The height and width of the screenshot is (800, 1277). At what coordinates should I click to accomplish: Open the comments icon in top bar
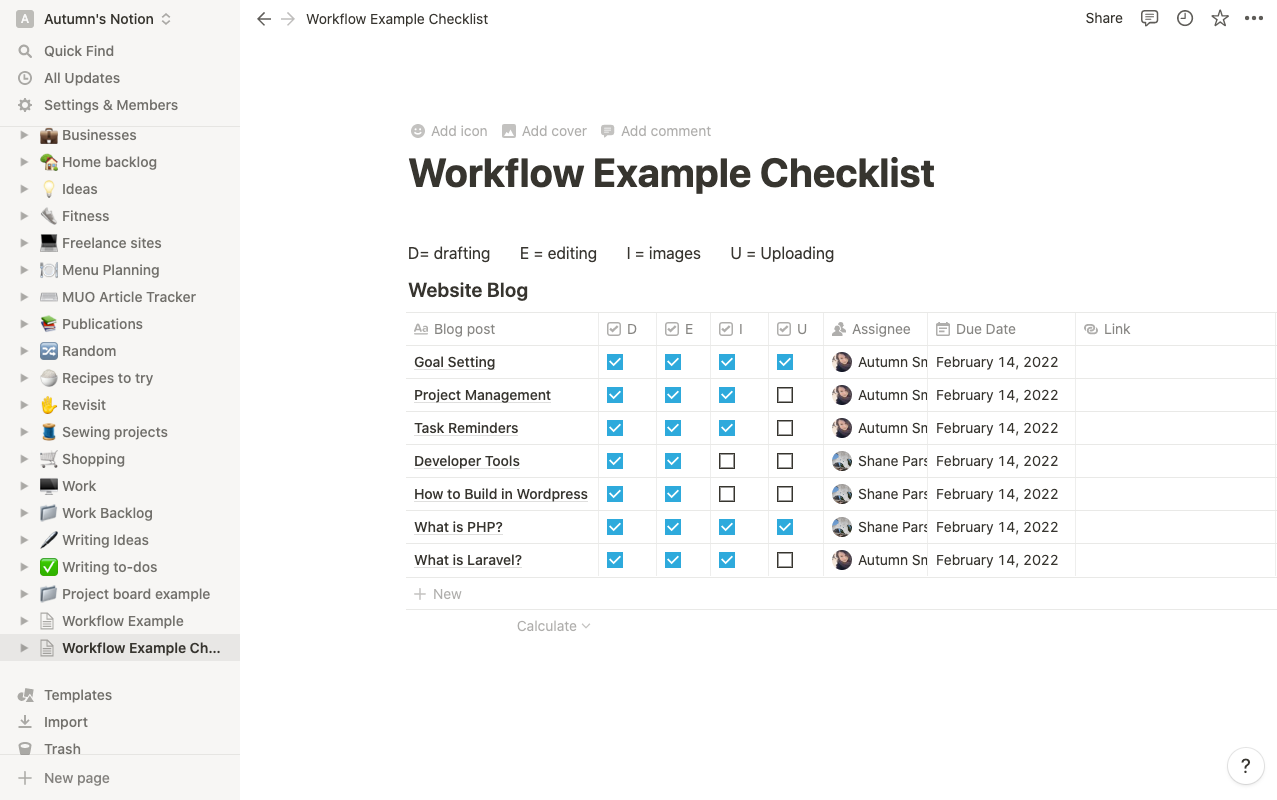coord(1149,18)
